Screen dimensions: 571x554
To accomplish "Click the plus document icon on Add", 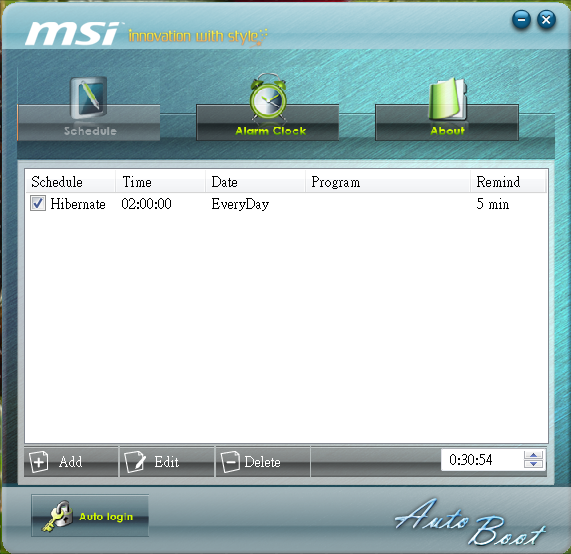I will pos(39,462).
